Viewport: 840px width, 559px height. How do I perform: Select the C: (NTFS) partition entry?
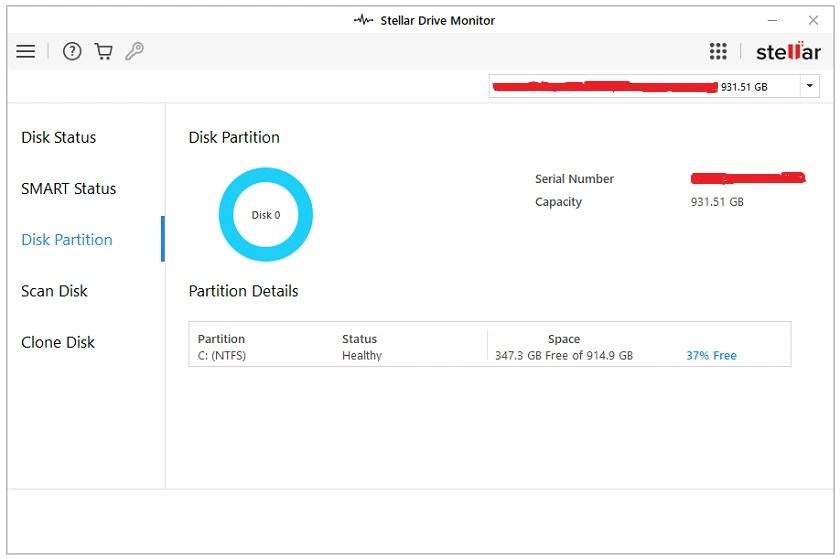pos(222,355)
